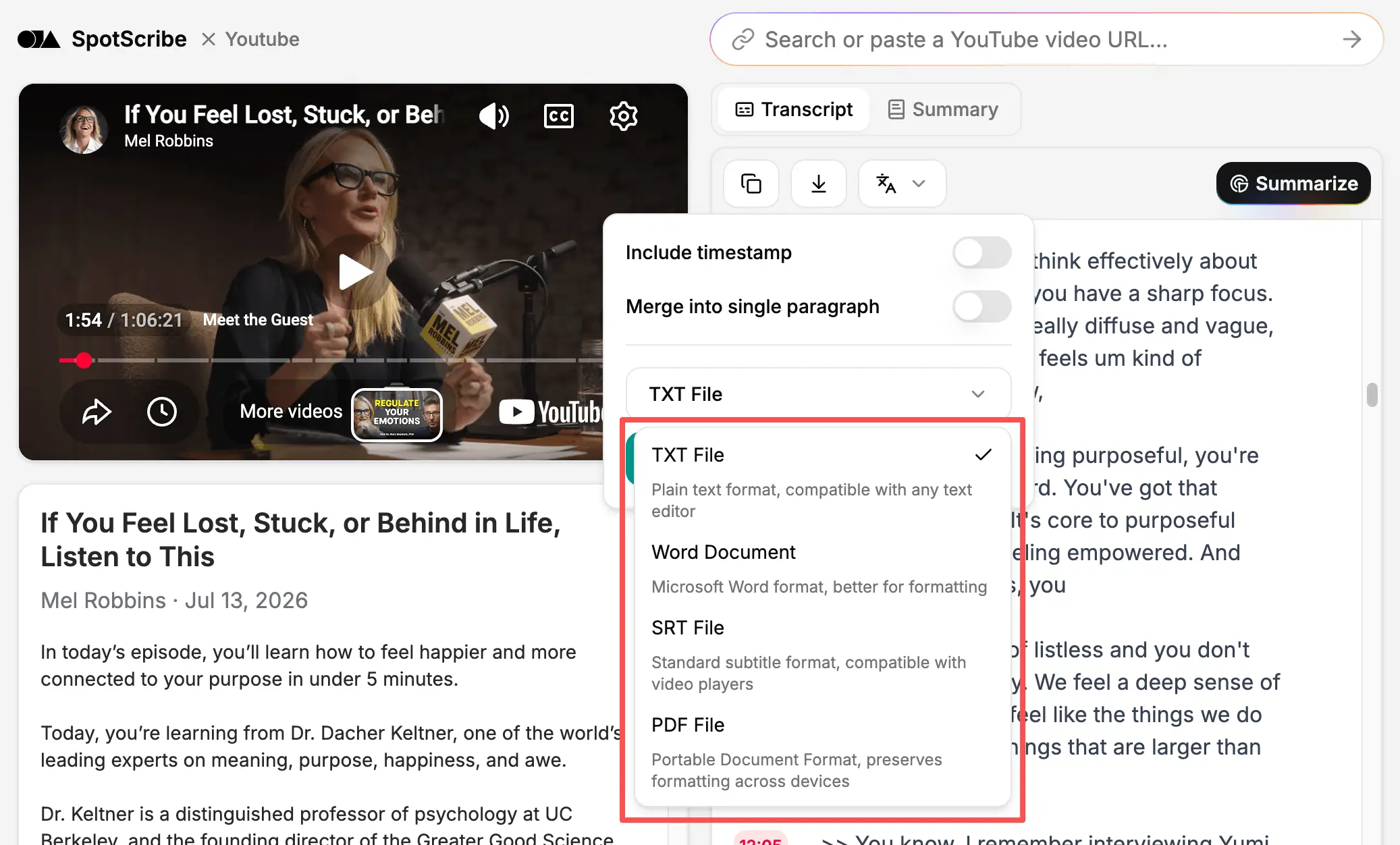1400x845 pixels.
Task: Click the download transcript icon
Action: pos(819,184)
